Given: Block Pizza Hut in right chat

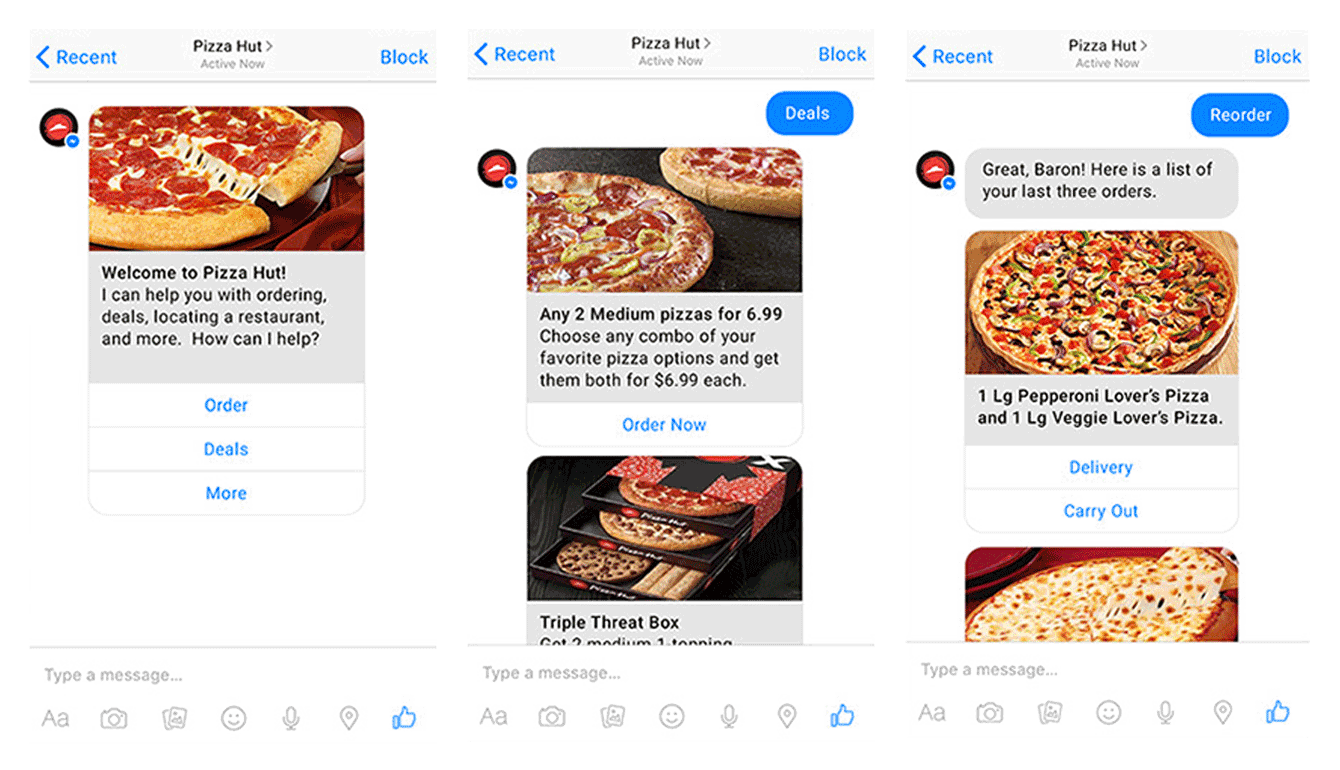Looking at the screenshot, I should [1278, 56].
